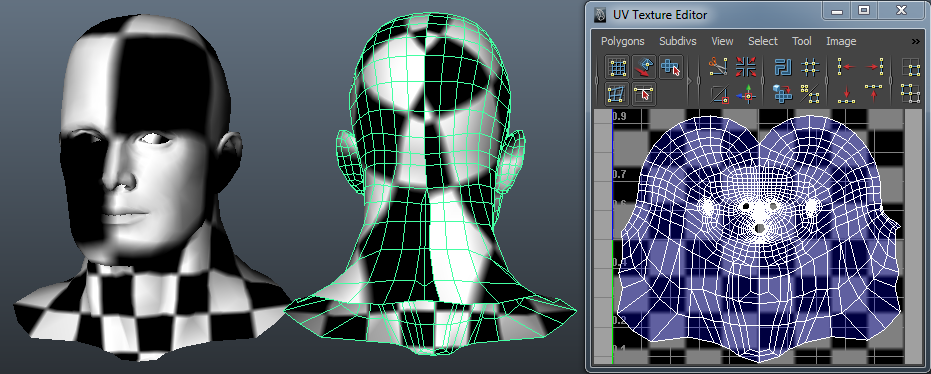Click the green wireframe head back view
This screenshot has height=374, width=931.
point(430,184)
